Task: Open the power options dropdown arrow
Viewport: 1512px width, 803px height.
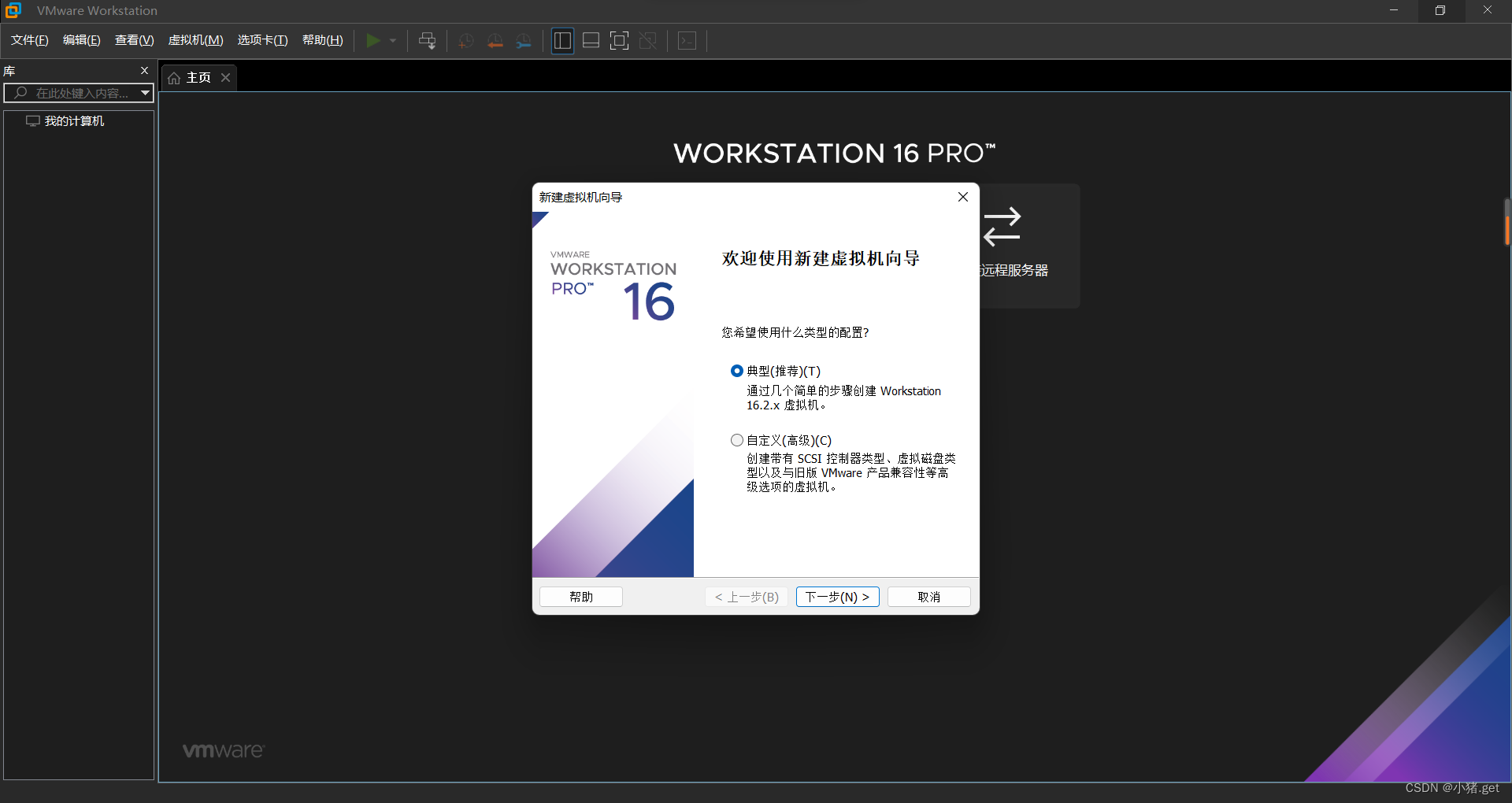Action: click(x=393, y=40)
